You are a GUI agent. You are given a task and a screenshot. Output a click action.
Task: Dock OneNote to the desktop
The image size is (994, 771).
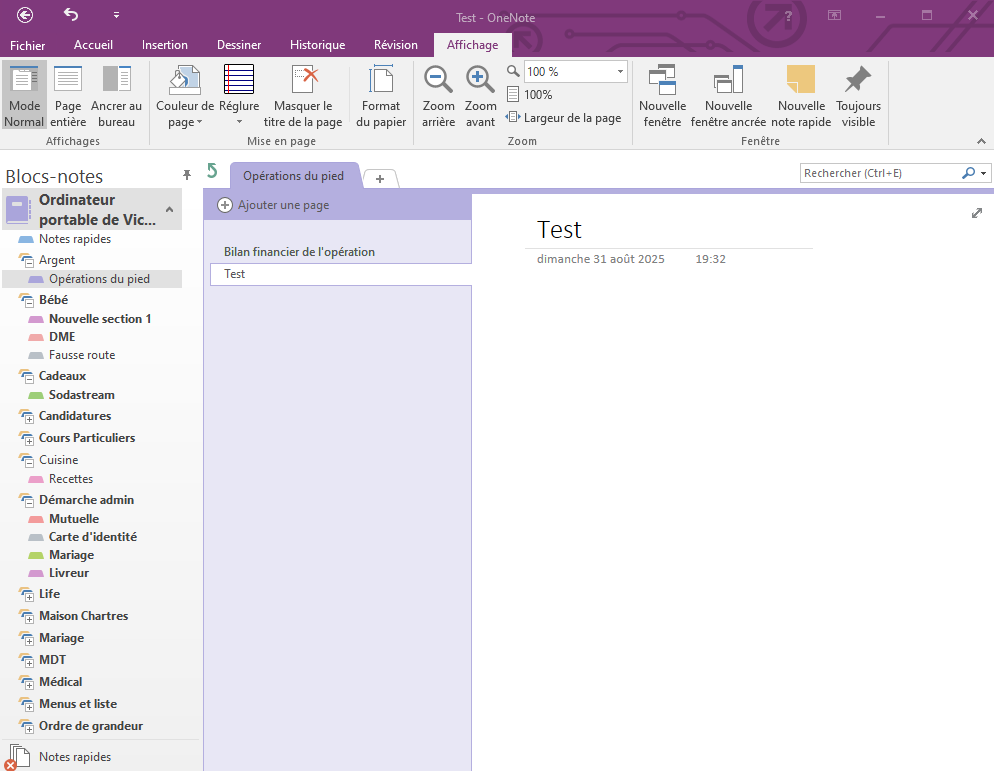click(x=117, y=96)
